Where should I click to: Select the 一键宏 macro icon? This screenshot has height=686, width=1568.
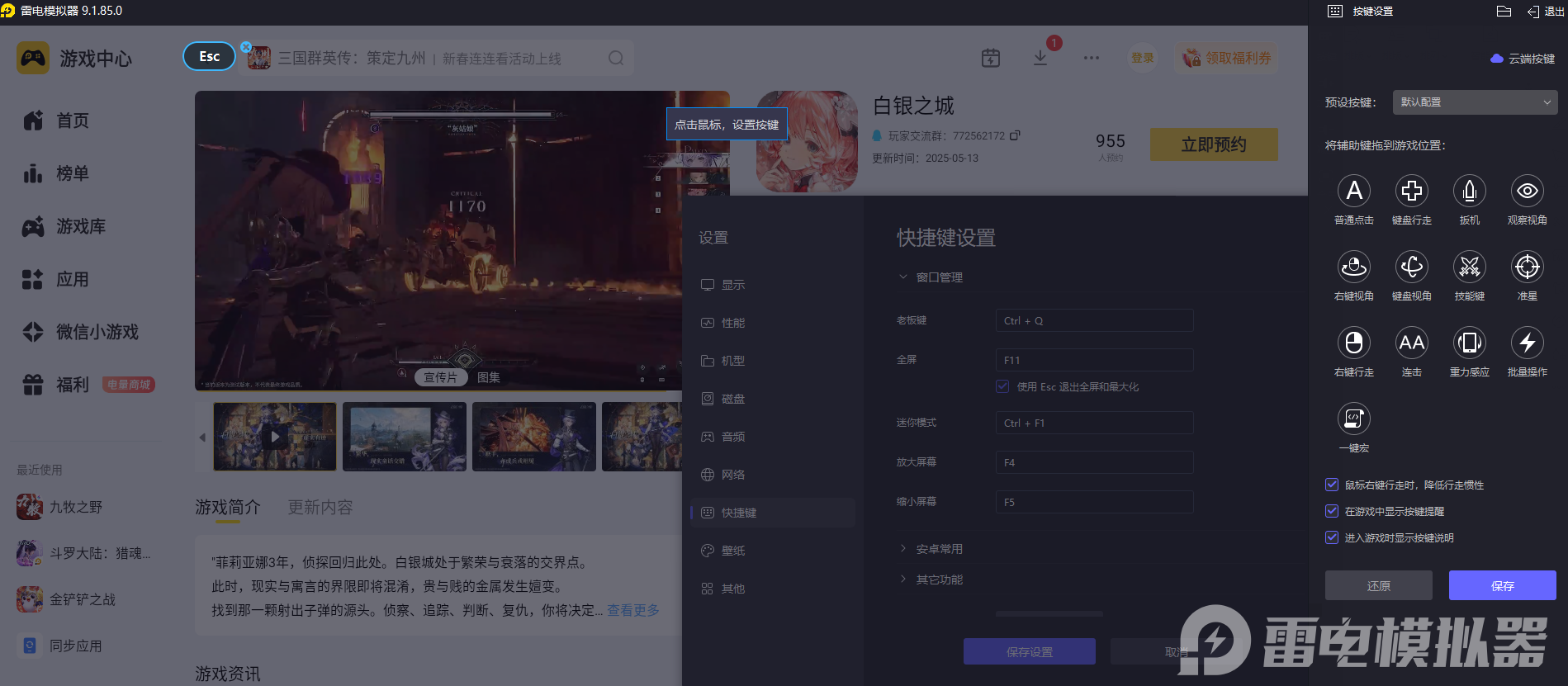[x=1354, y=419]
